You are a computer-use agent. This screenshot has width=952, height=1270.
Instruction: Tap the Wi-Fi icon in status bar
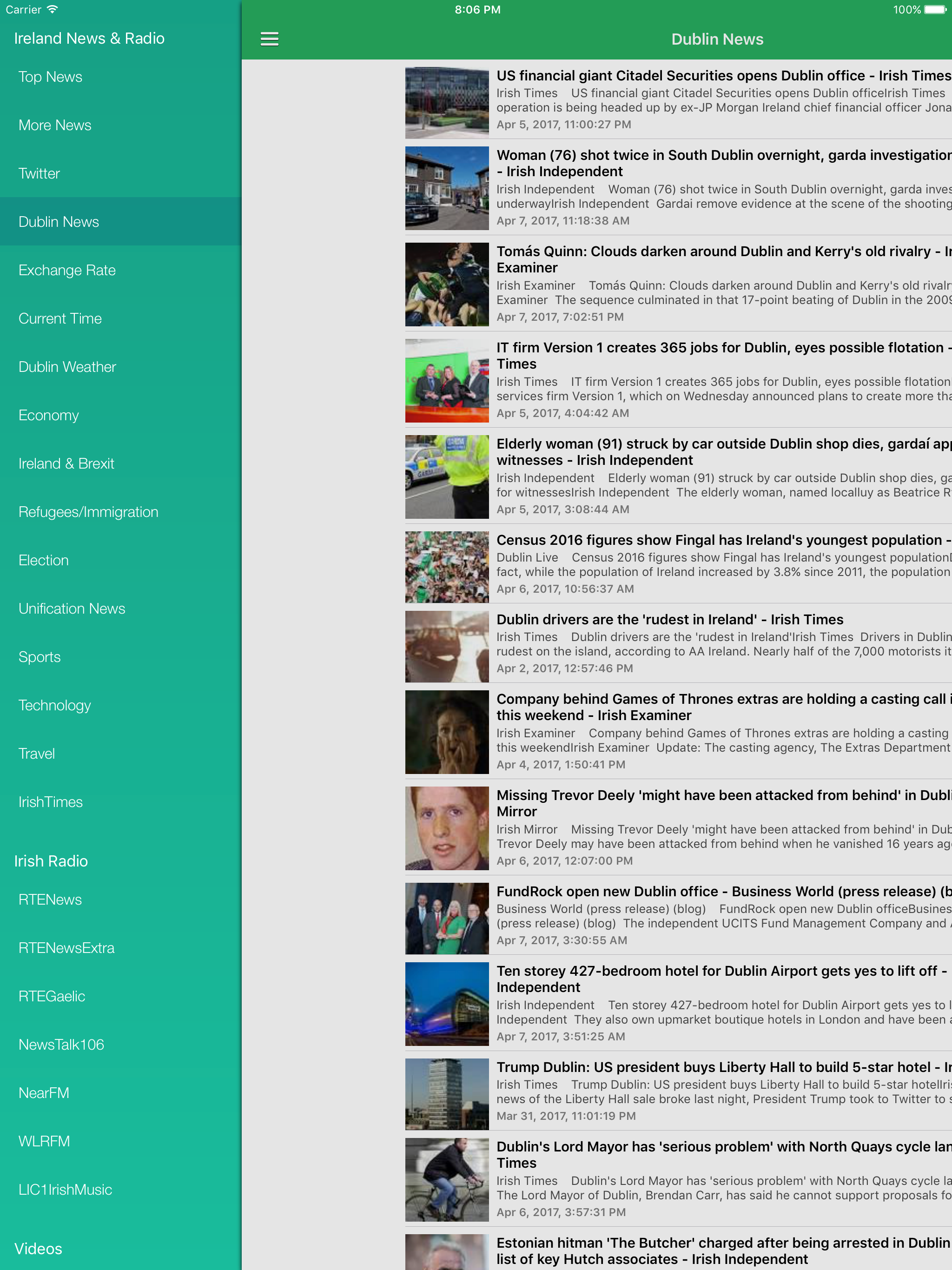coord(52,9)
